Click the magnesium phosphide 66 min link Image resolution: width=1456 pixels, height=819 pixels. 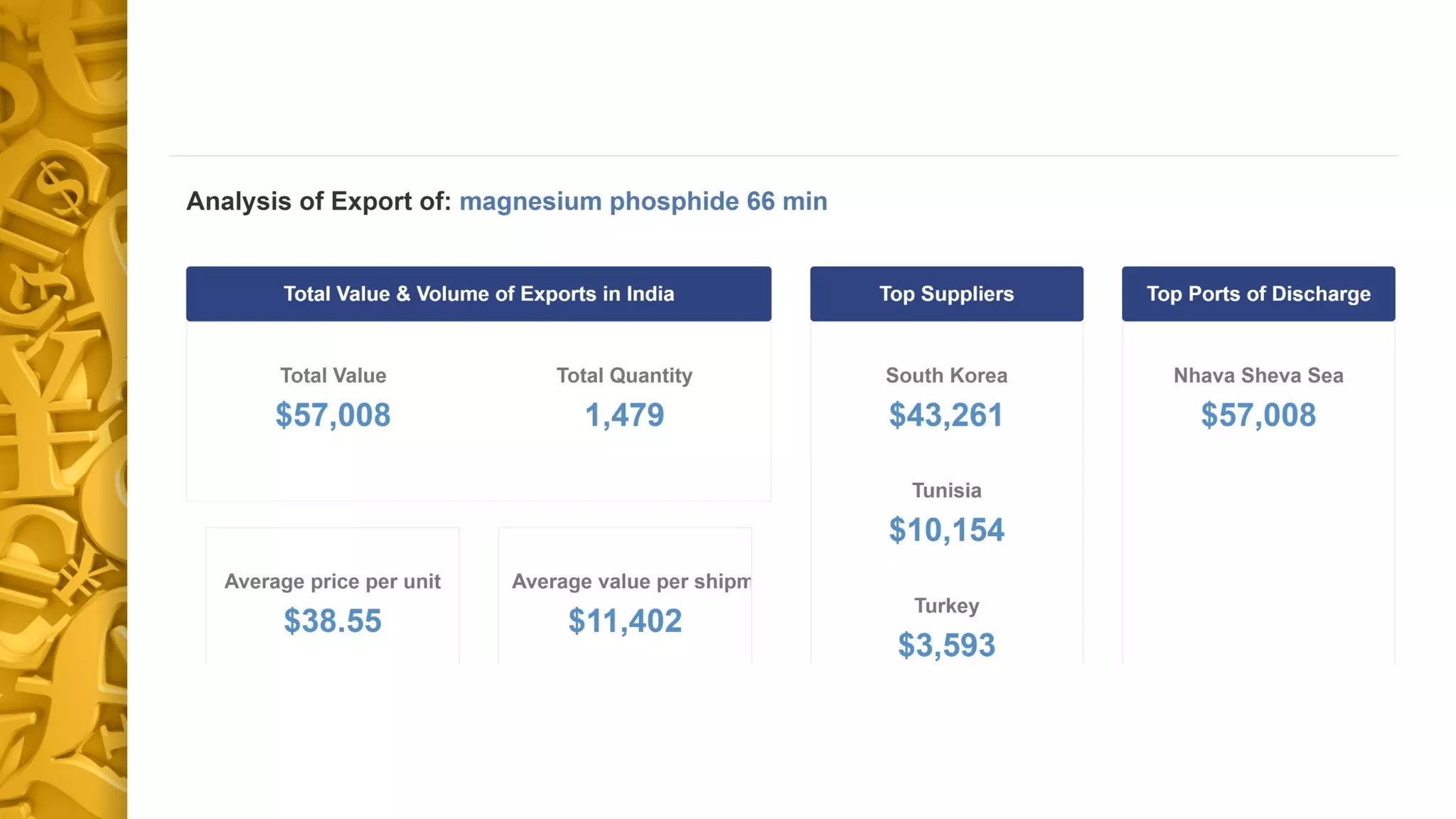click(643, 201)
